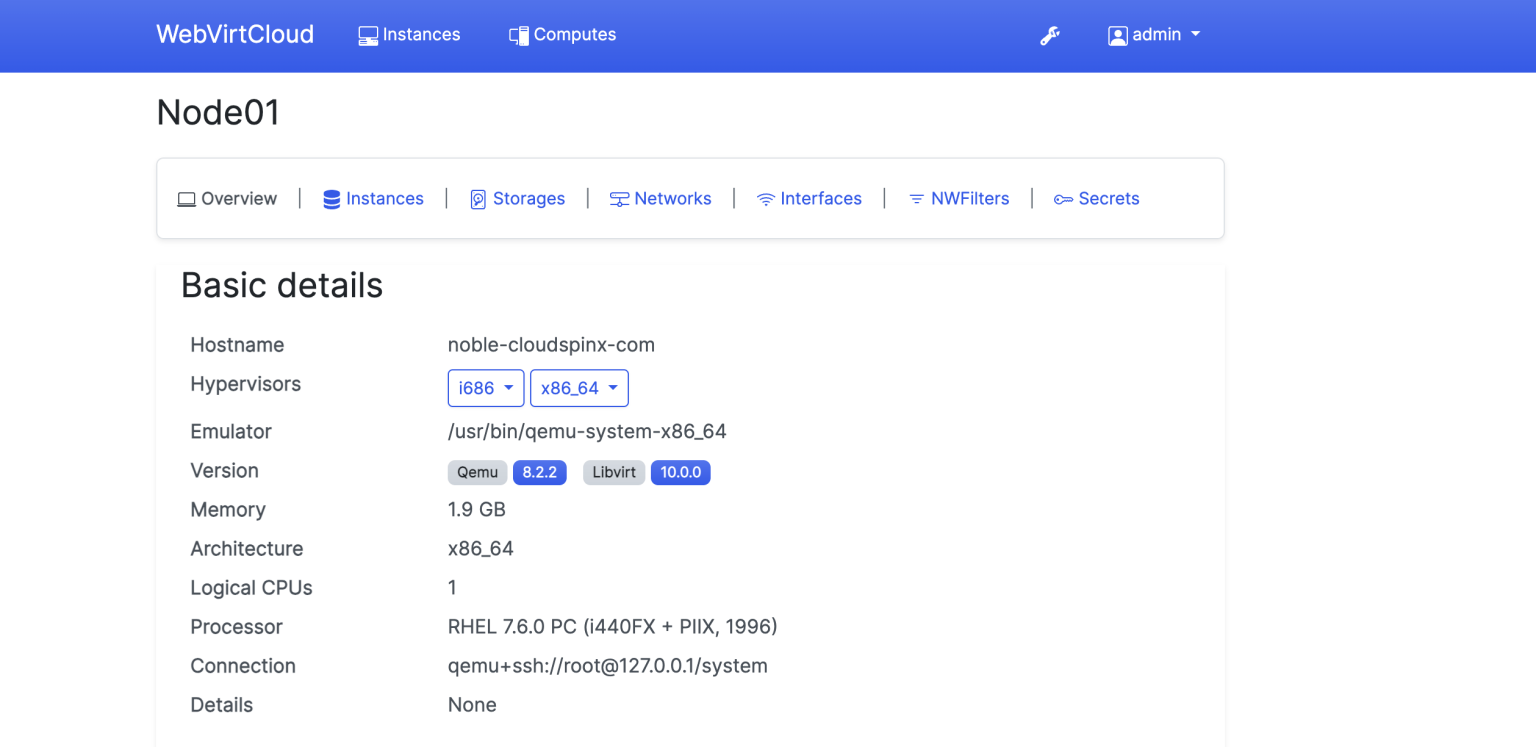
Task: Click the Computes buildings icon in navbar
Action: [519, 34]
